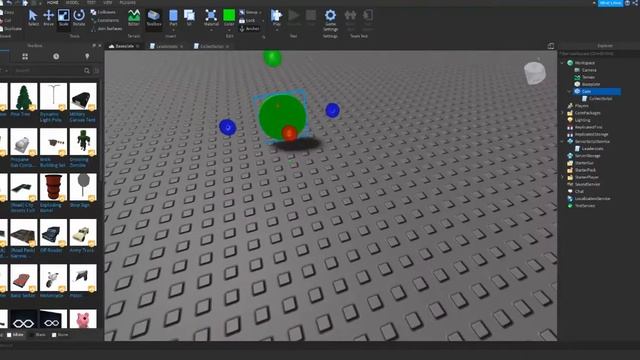Expand the CorePackages node

click(x=562, y=113)
